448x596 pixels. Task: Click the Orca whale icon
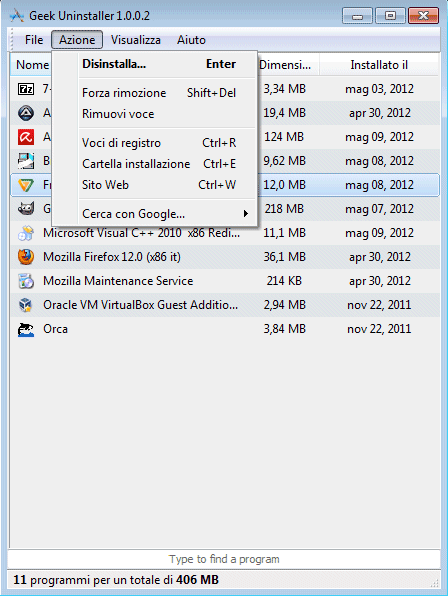click(26, 329)
